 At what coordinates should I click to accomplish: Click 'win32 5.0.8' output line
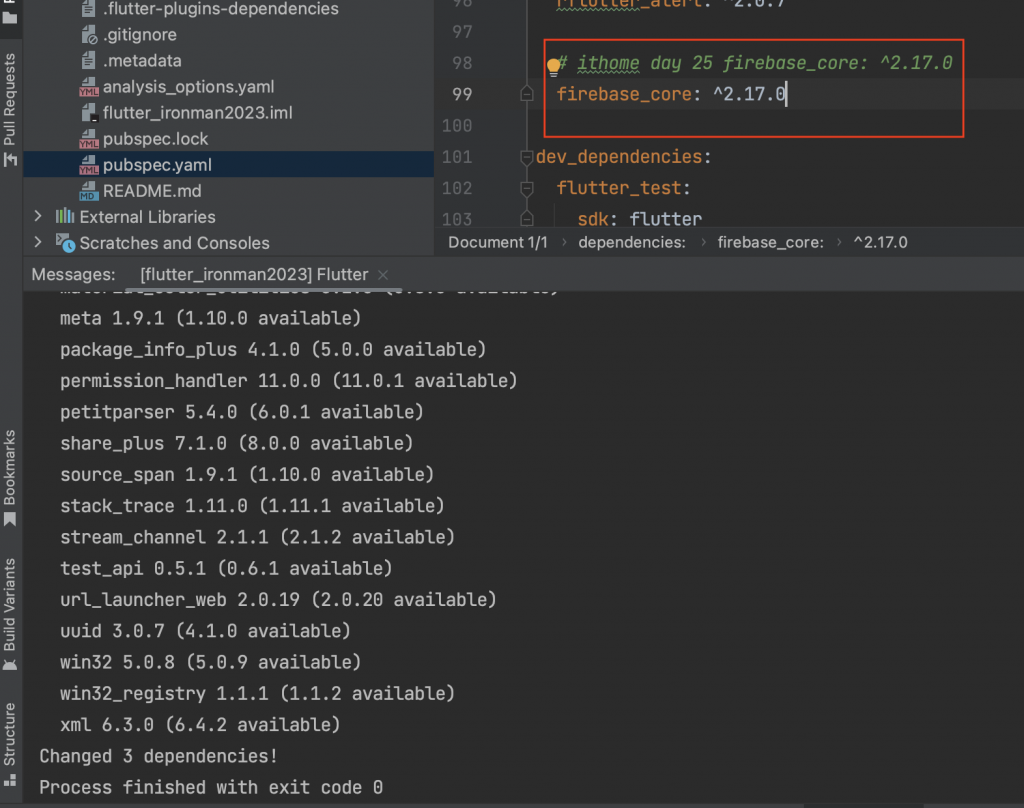pyautogui.click(x=210, y=663)
